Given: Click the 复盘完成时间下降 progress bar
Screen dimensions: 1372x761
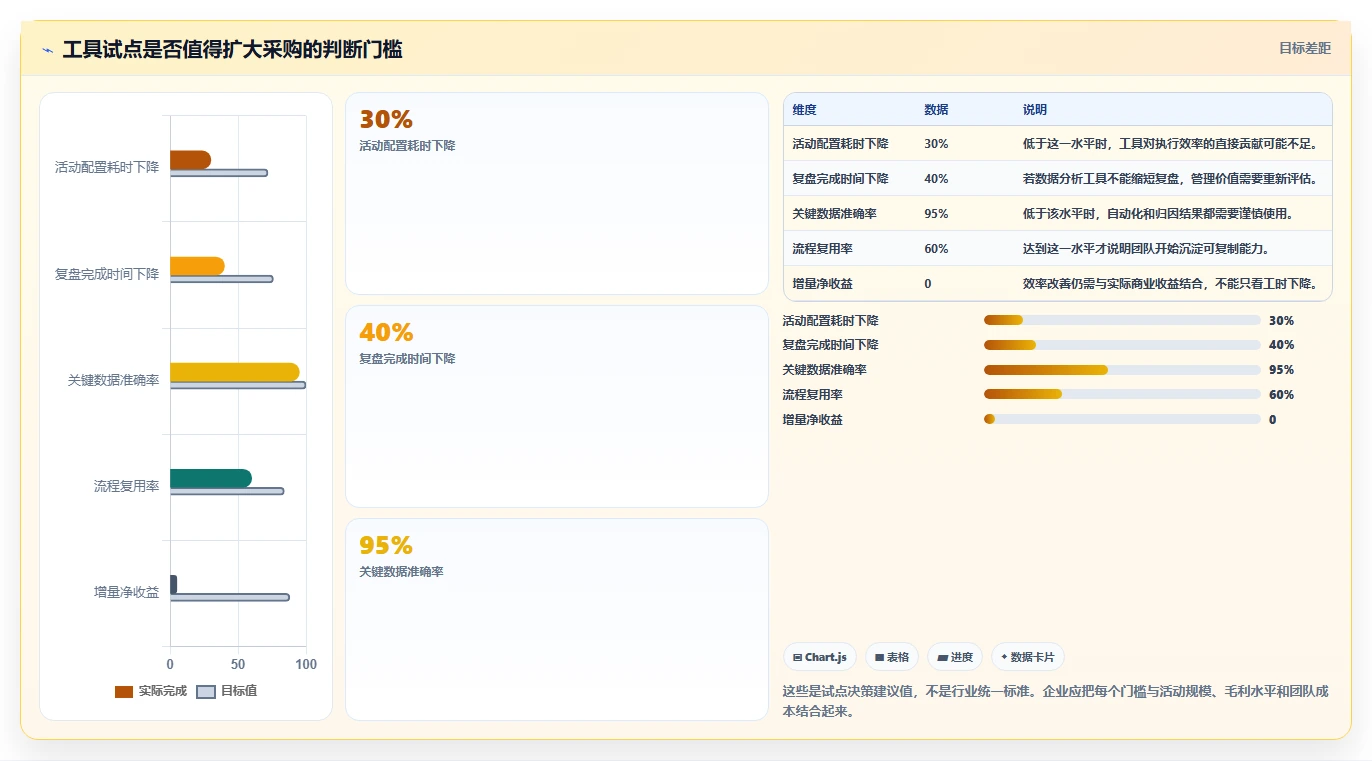Looking at the screenshot, I should 1122,345.
